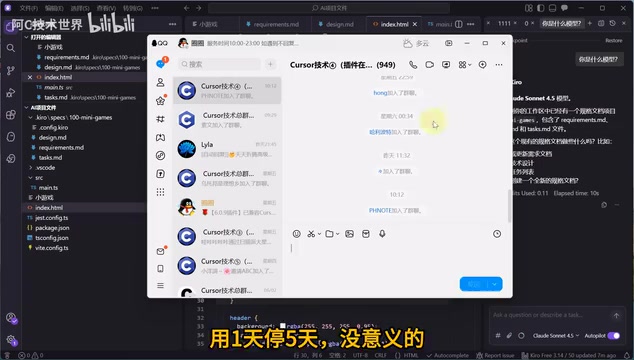The height and width of the screenshot is (360, 634).
Task: Open QQ hamburger main menu
Action: (x=161, y=286)
